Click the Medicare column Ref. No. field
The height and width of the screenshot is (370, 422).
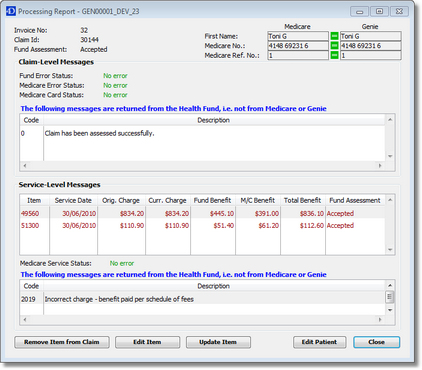pos(298,55)
